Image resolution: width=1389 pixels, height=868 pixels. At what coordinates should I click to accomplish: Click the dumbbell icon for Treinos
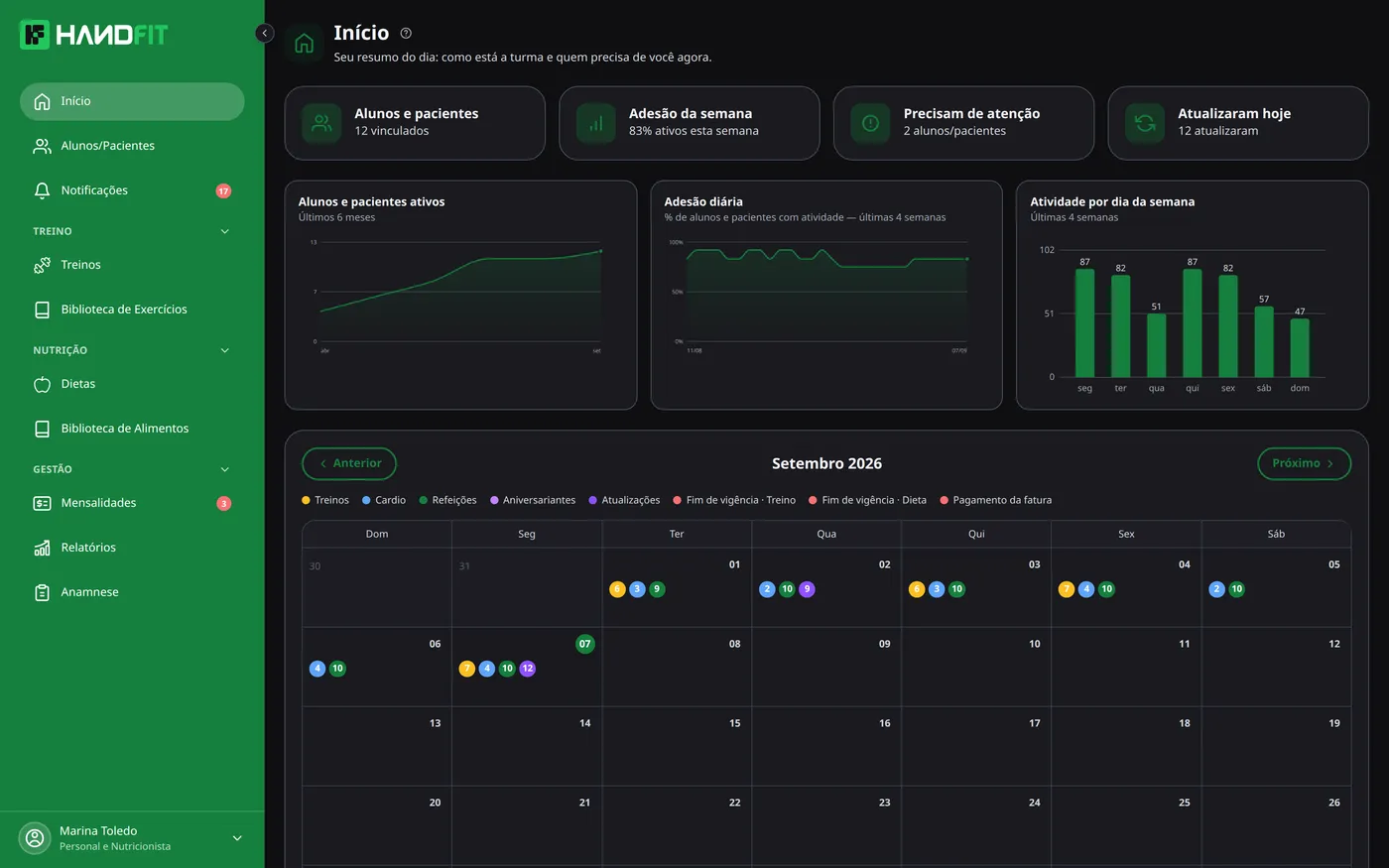click(x=42, y=265)
